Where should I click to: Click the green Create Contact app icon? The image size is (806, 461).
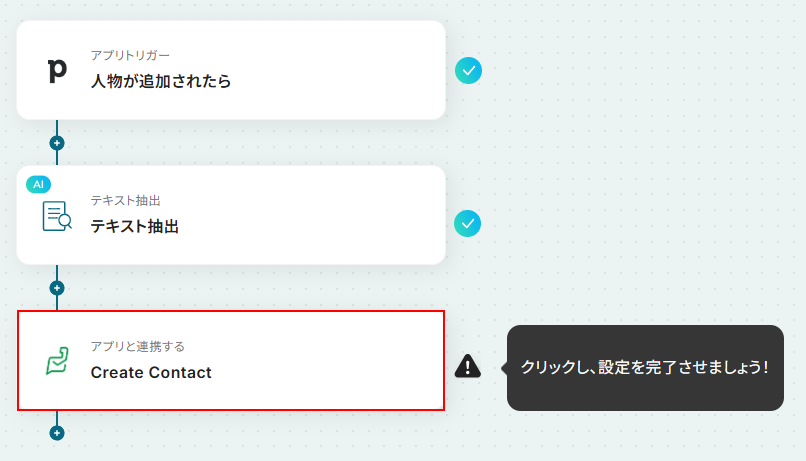tap(58, 361)
